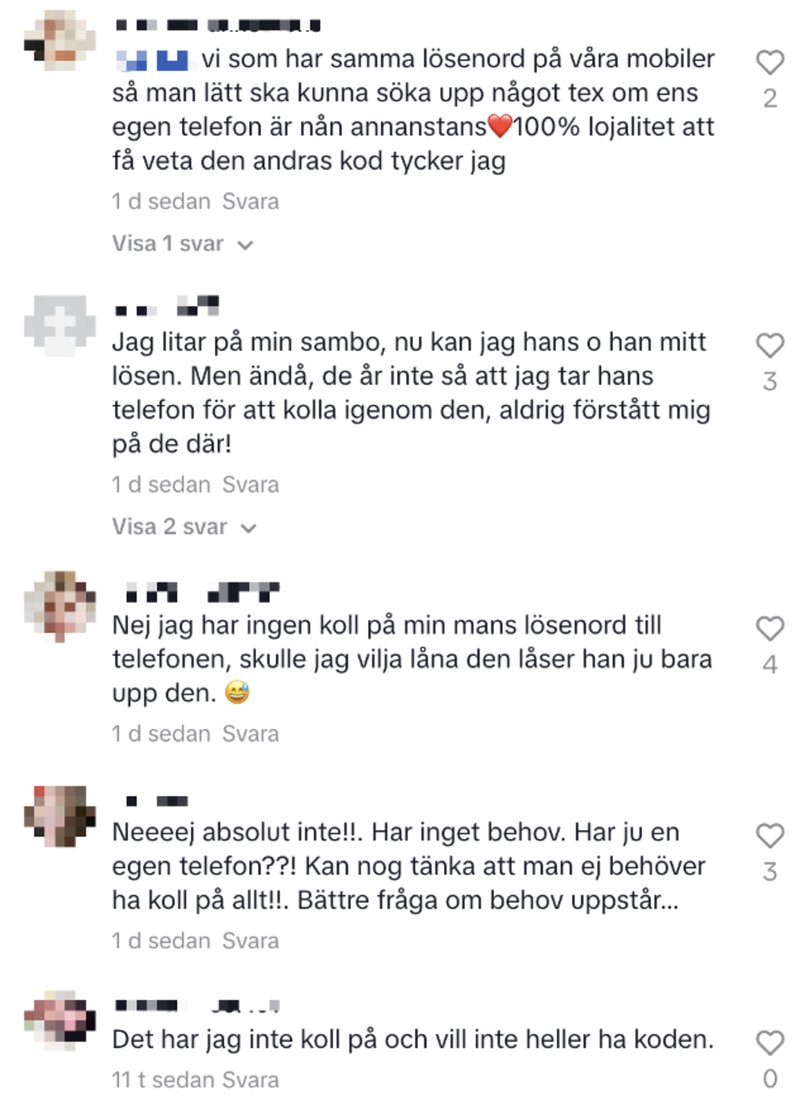The width and height of the screenshot is (800, 1100).
Task: Open the avatar beside the 'Jag litar på min sambo' comment
Action: tap(60, 326)
